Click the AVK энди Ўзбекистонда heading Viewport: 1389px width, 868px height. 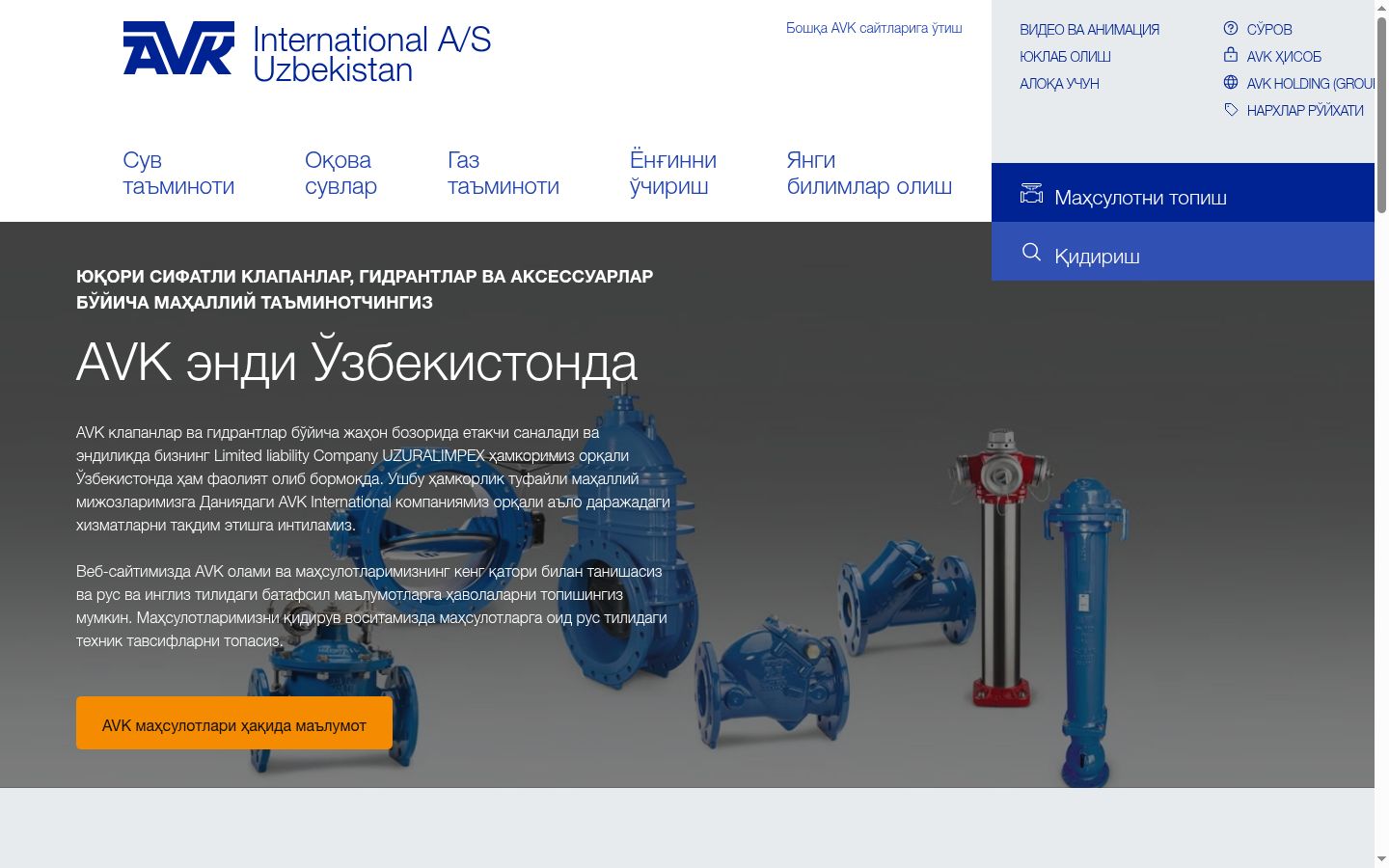(x=357, y=363)
